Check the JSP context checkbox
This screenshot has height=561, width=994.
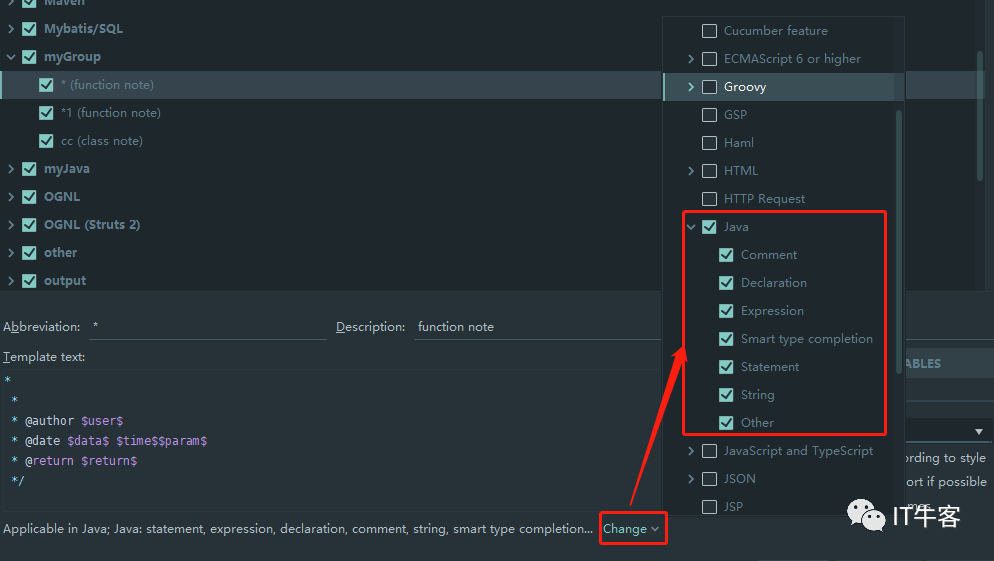[709, 506]
